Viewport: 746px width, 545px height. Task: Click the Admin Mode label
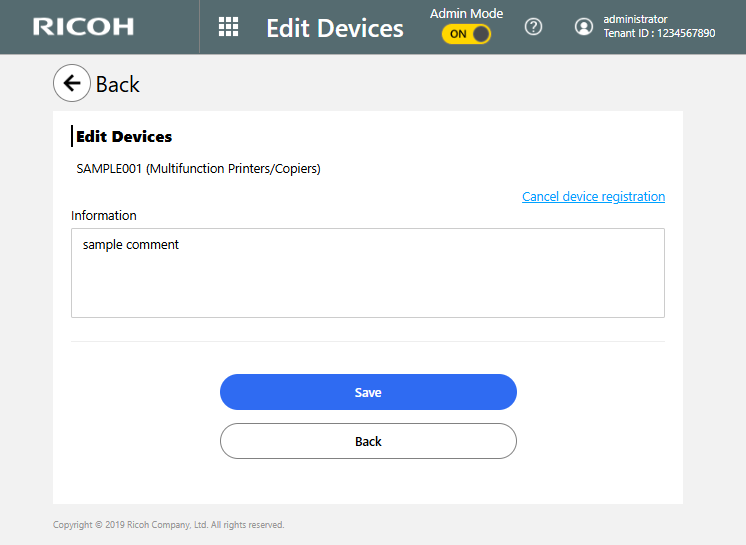466,13
